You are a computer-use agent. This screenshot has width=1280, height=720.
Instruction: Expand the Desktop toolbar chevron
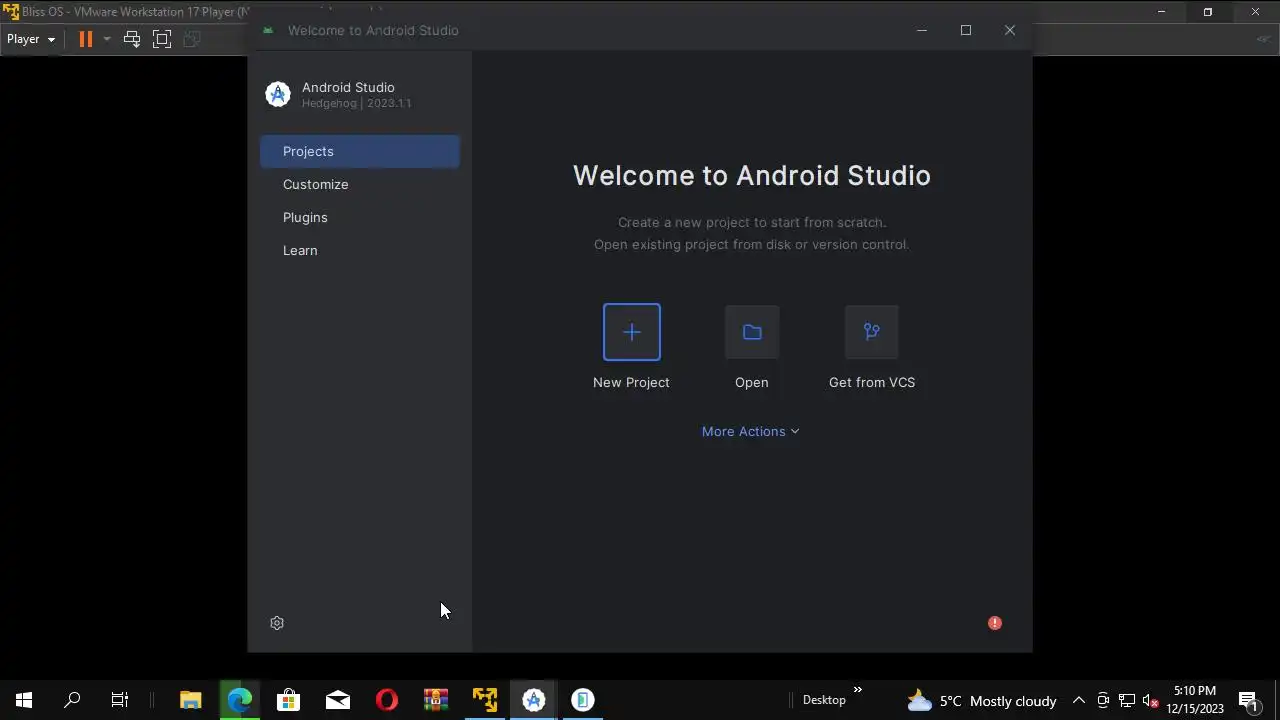pos(857,690)
